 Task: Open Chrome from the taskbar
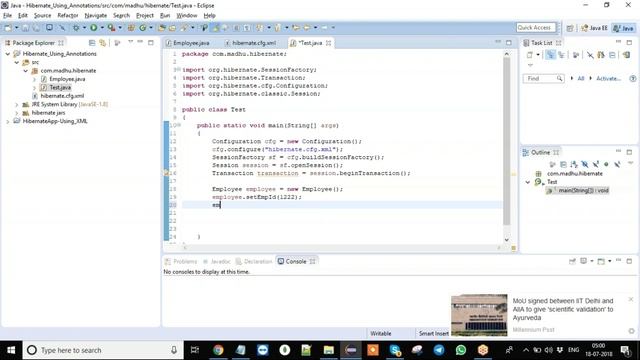pos(218,350)
